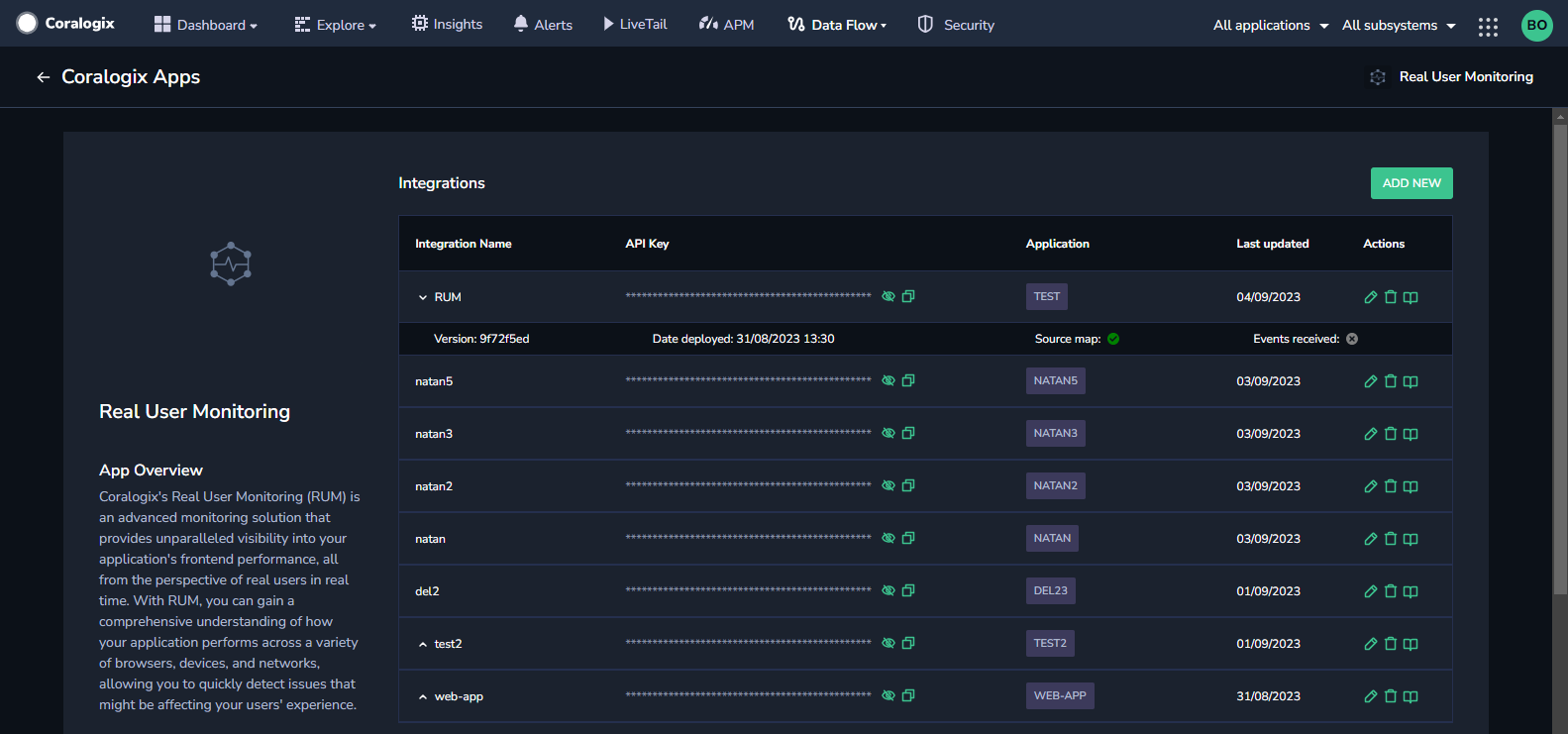
Task: Delete the natan integration
Action: tap(1391, 539)
